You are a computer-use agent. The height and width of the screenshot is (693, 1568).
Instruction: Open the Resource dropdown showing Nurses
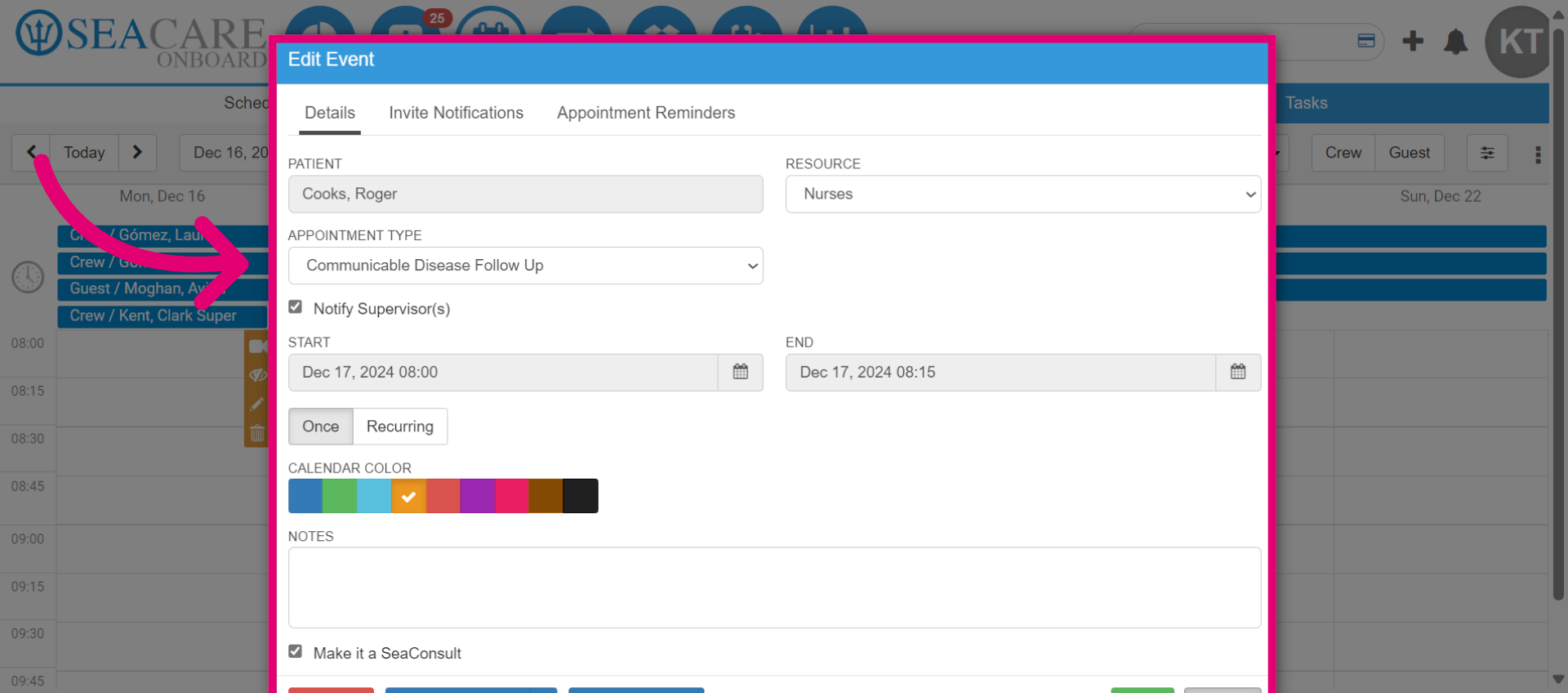click(1023, 194)
